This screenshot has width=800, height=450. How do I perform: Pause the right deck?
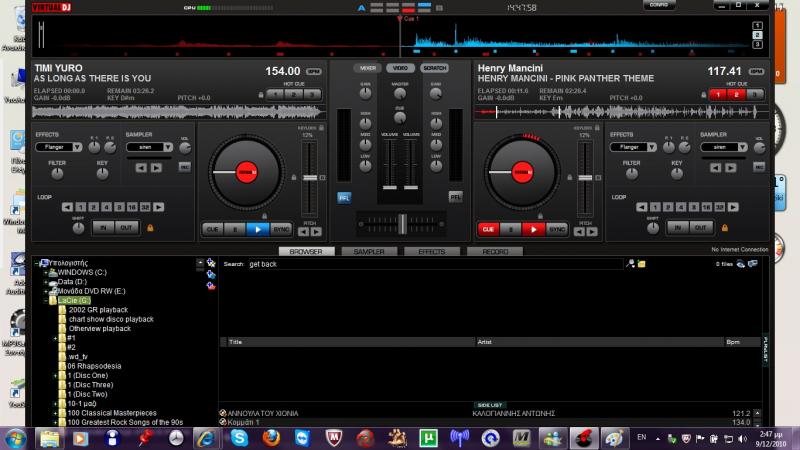pyautogui.click(x=511, y=230)
